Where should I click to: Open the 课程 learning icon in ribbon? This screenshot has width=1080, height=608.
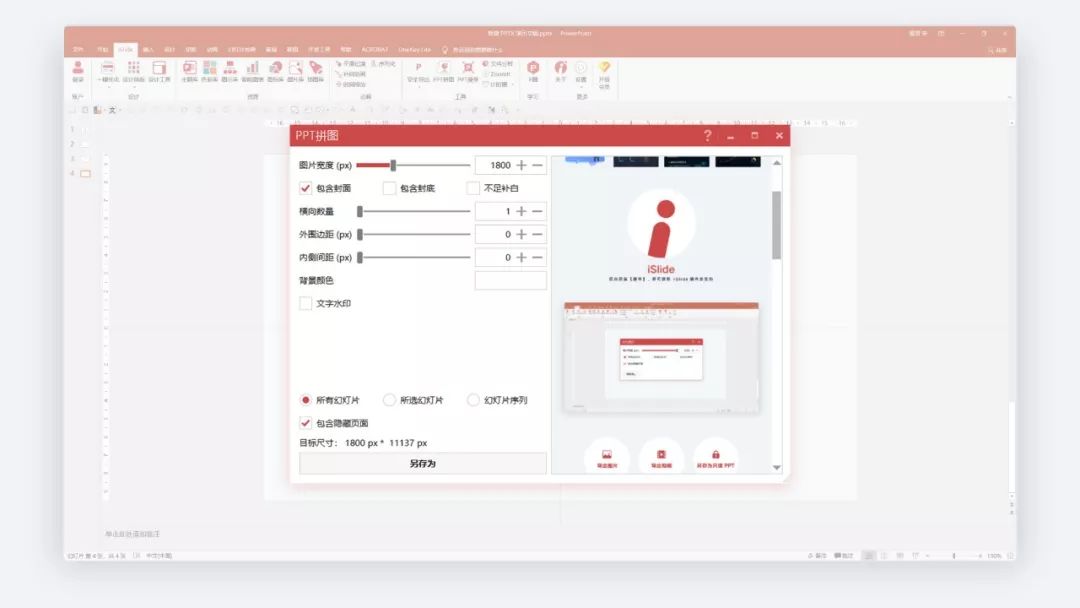click(533, 71)
